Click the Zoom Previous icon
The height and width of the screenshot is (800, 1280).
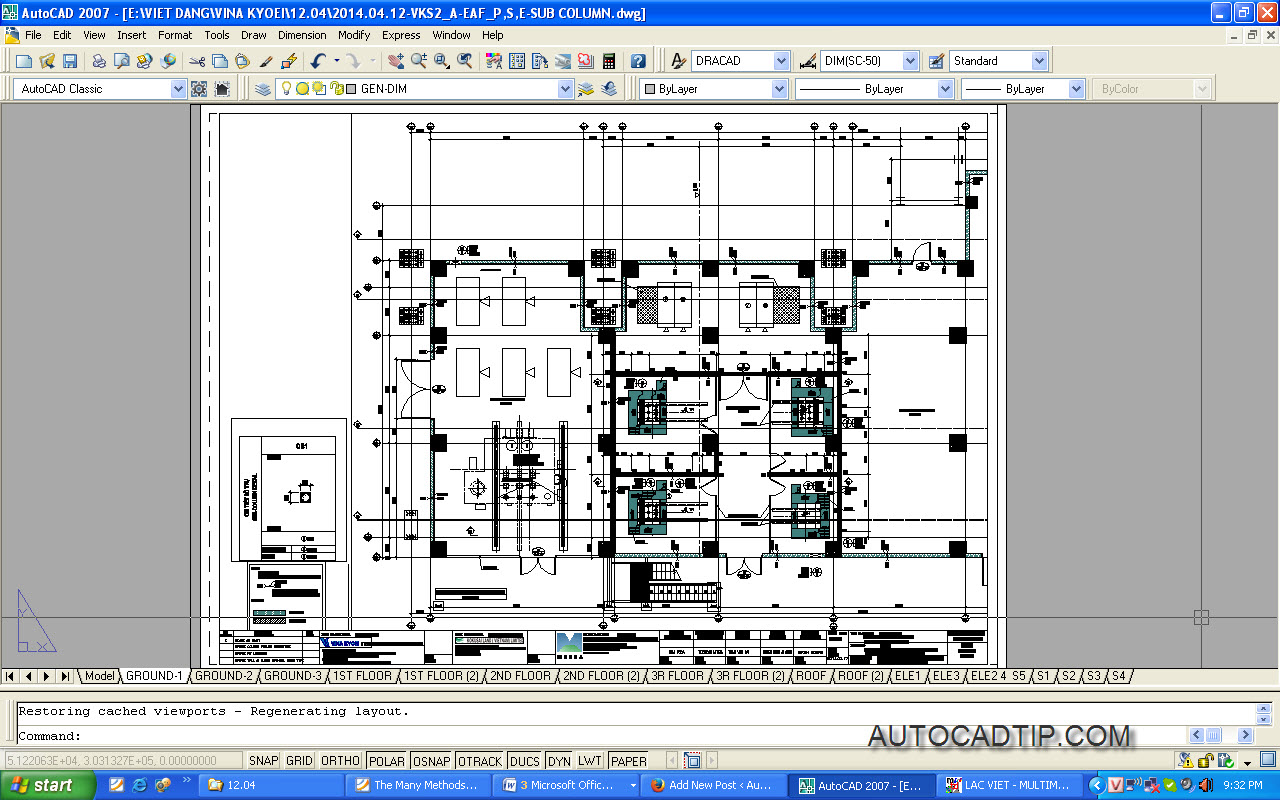(x=465, y=61)
